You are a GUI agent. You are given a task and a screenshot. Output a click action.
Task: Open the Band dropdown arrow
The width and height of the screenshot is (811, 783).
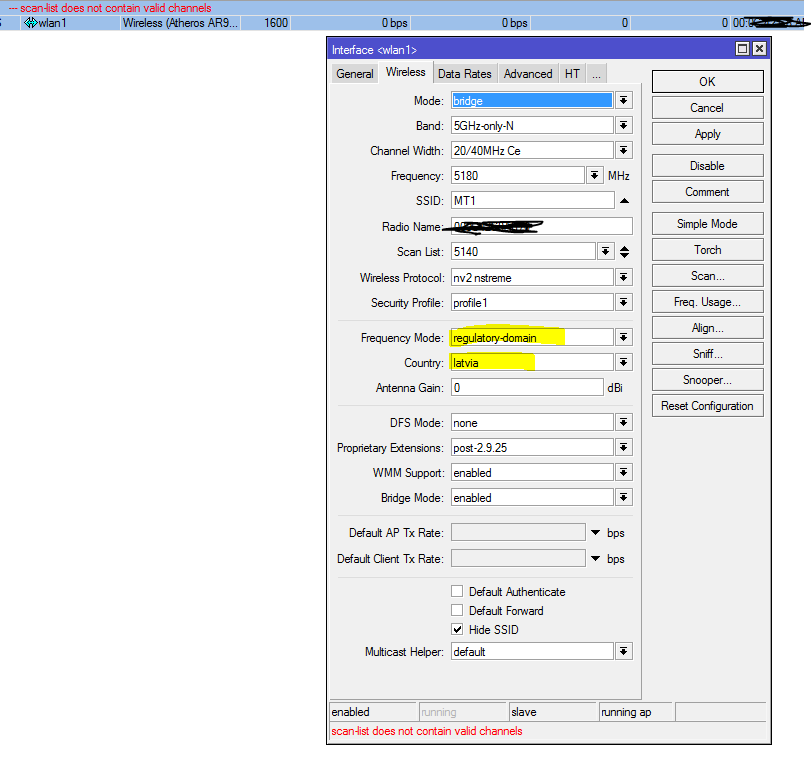[x=624, y=125]
